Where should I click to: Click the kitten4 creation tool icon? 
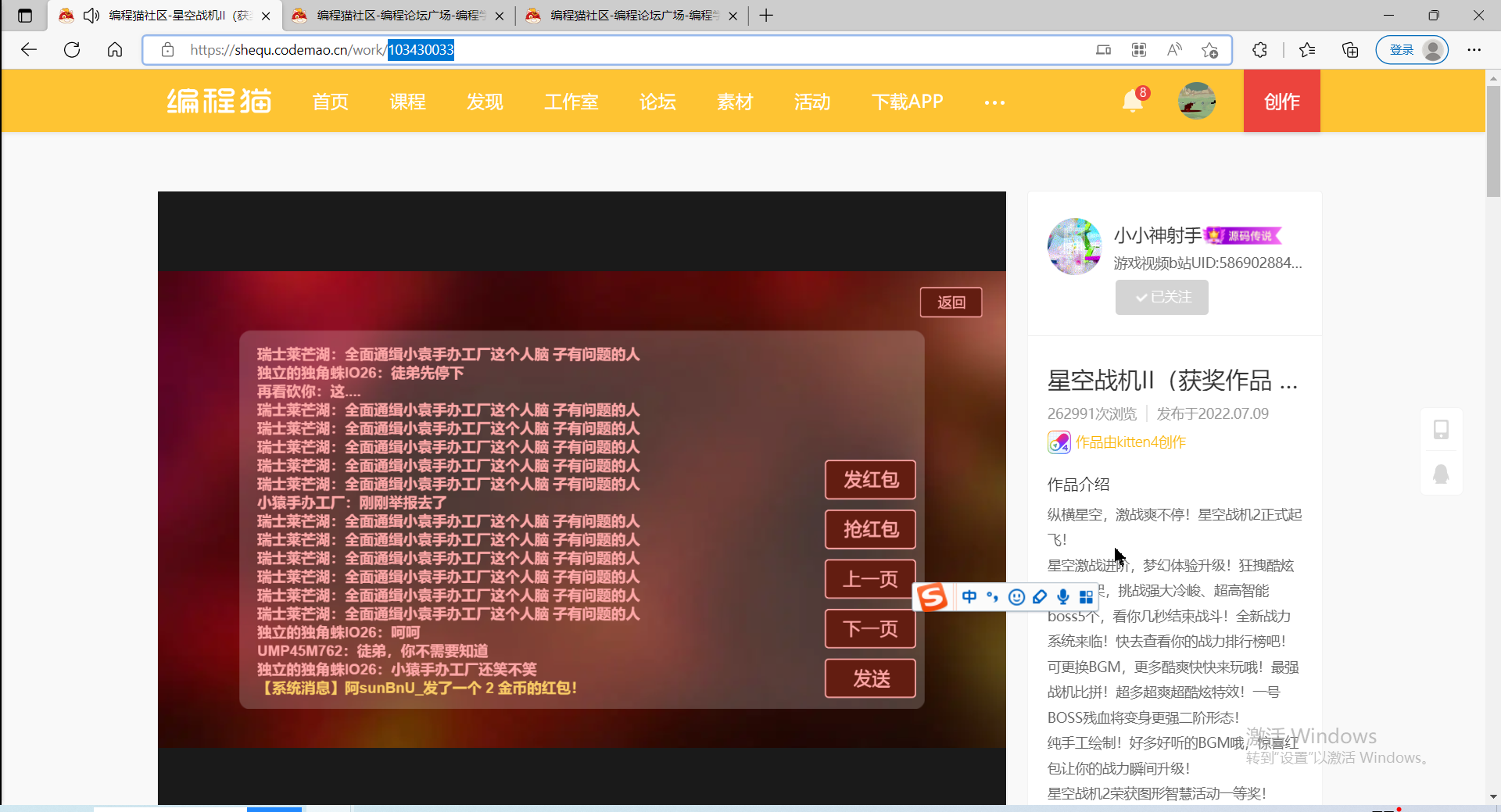[1059, 442]
